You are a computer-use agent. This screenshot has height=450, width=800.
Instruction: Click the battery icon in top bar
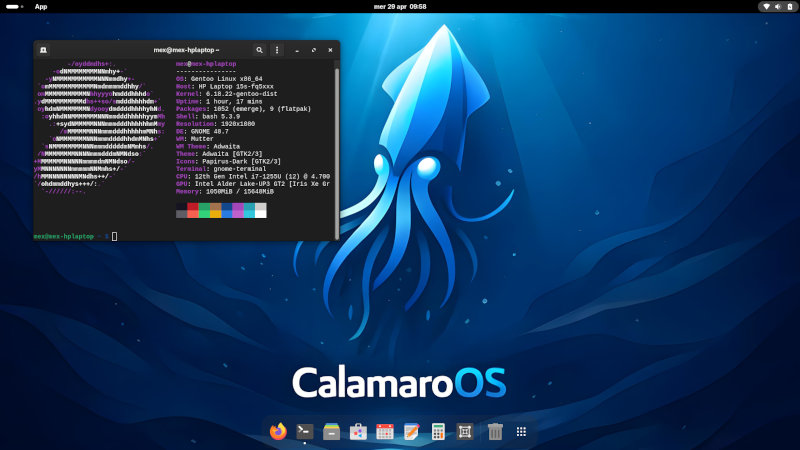[x=790, y=7]
